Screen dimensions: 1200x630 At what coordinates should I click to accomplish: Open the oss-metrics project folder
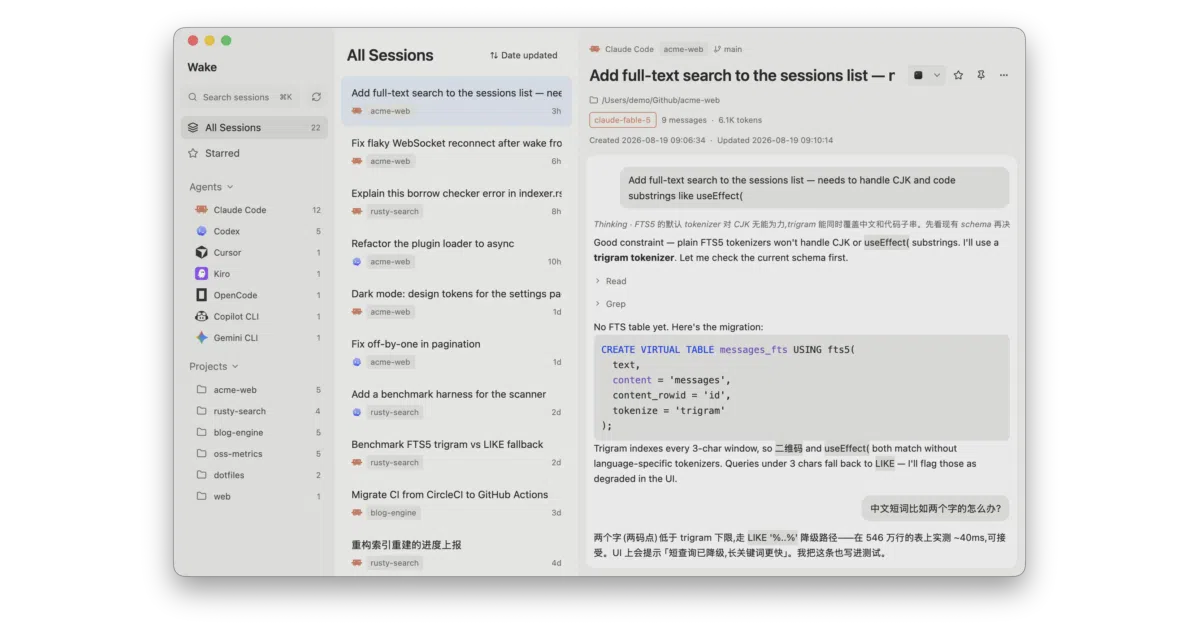(x=255, y=454)
